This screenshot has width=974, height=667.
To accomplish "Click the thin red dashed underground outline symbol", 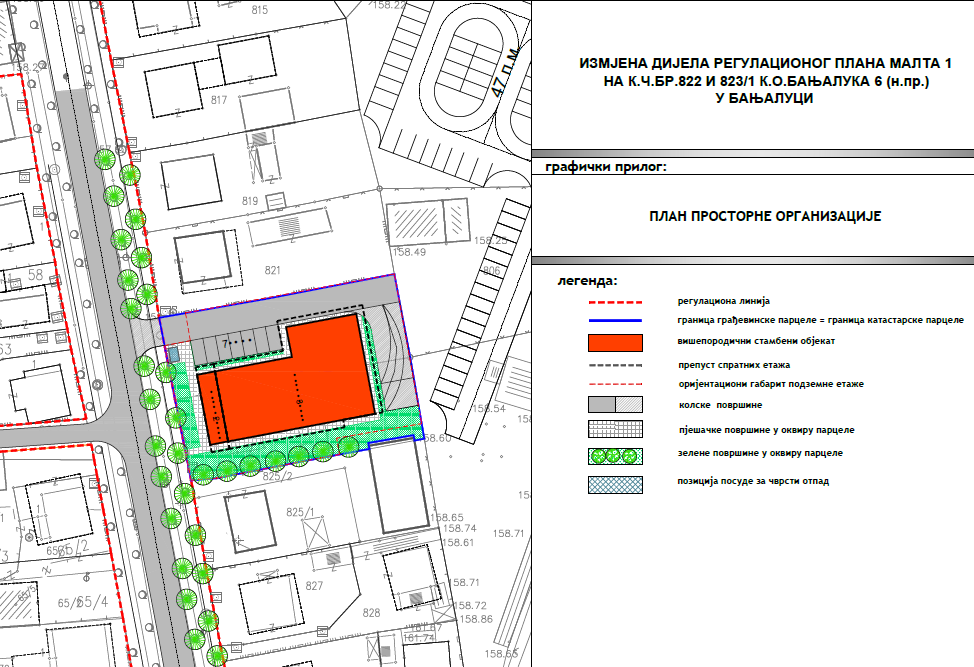I will tap(614, 385).
